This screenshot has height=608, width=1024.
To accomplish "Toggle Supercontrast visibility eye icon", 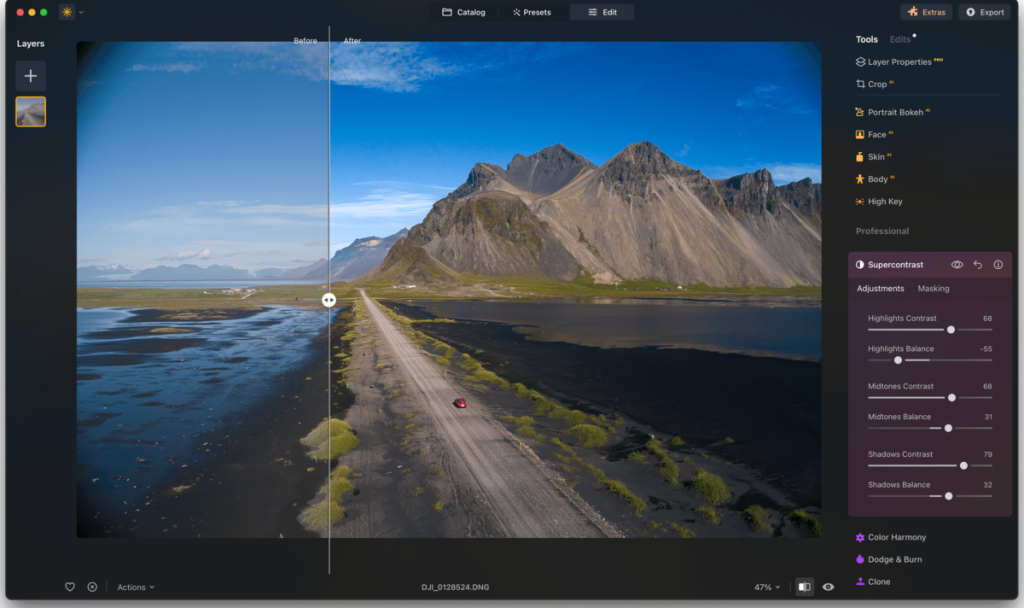I will point(957,264).
